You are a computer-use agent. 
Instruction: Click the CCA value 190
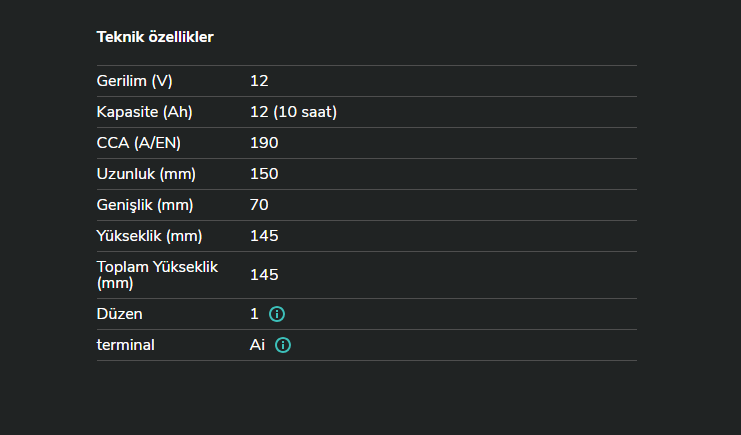tap(264, 143)
